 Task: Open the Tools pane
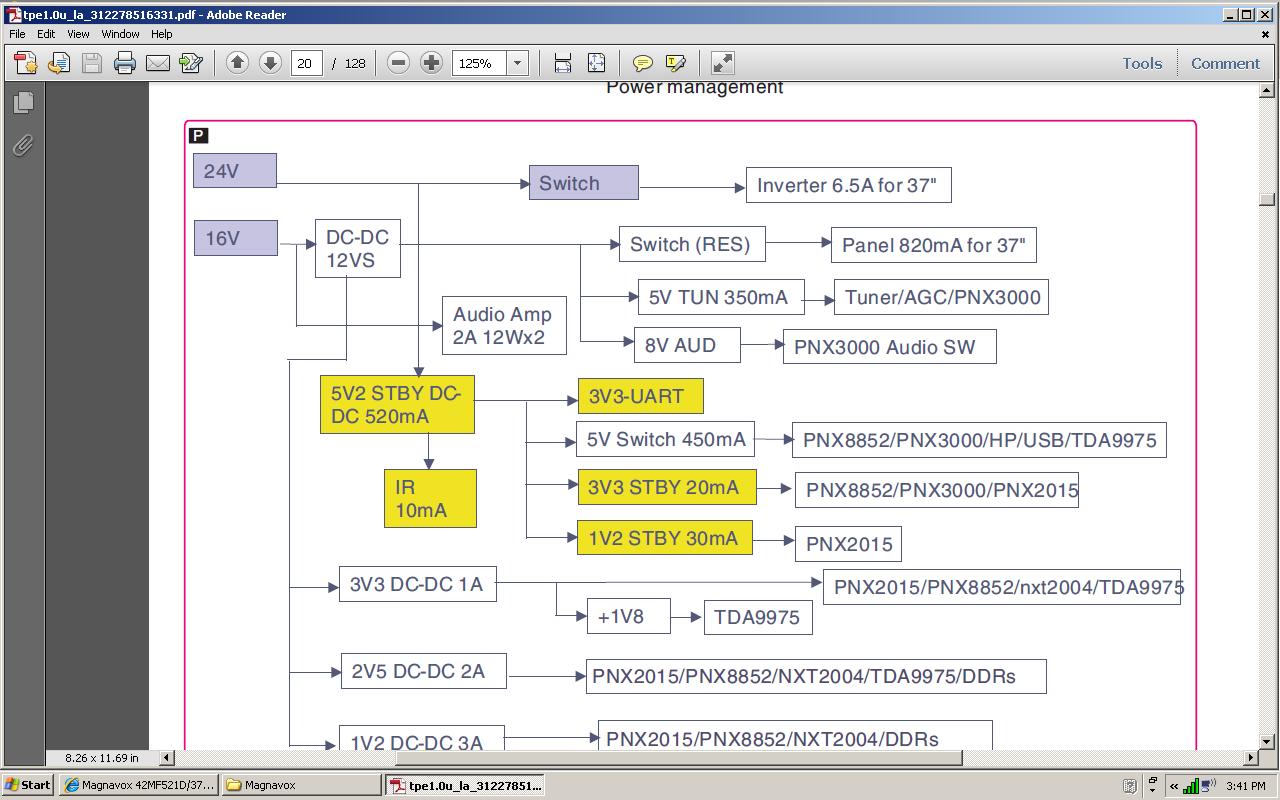point(1142,63)
